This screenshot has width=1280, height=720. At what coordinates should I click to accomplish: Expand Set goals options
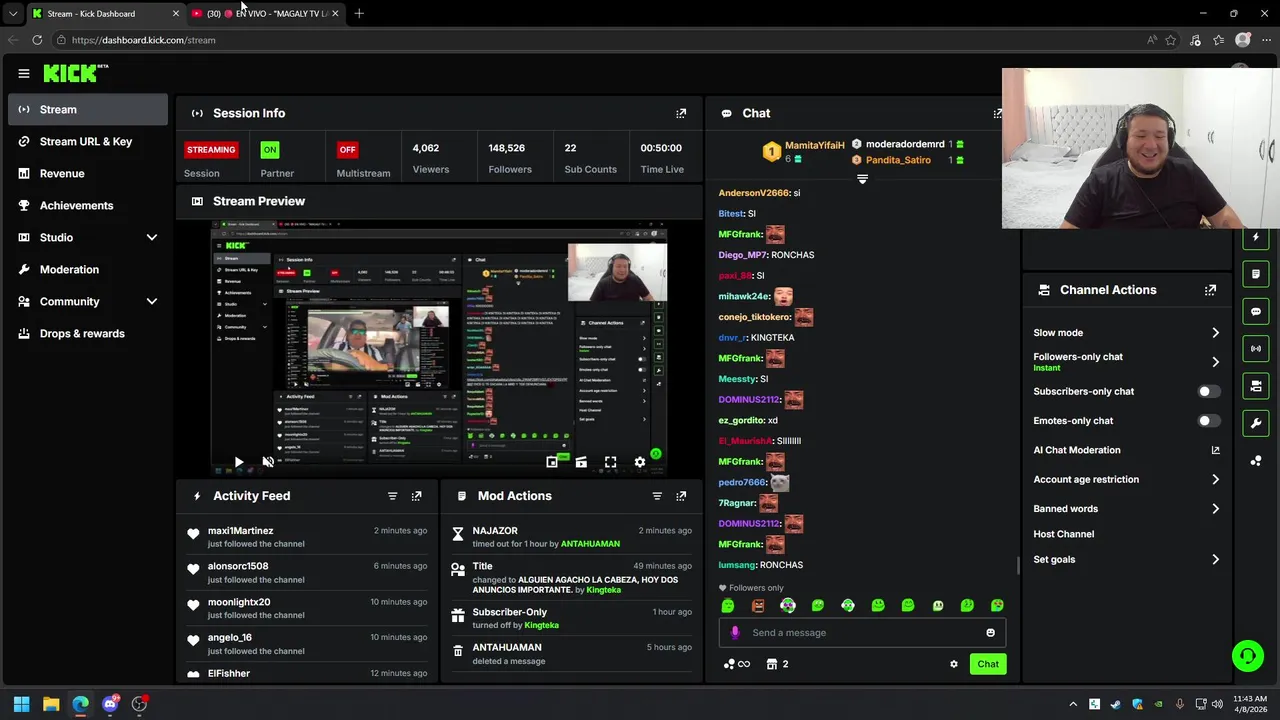(1215, 560)
